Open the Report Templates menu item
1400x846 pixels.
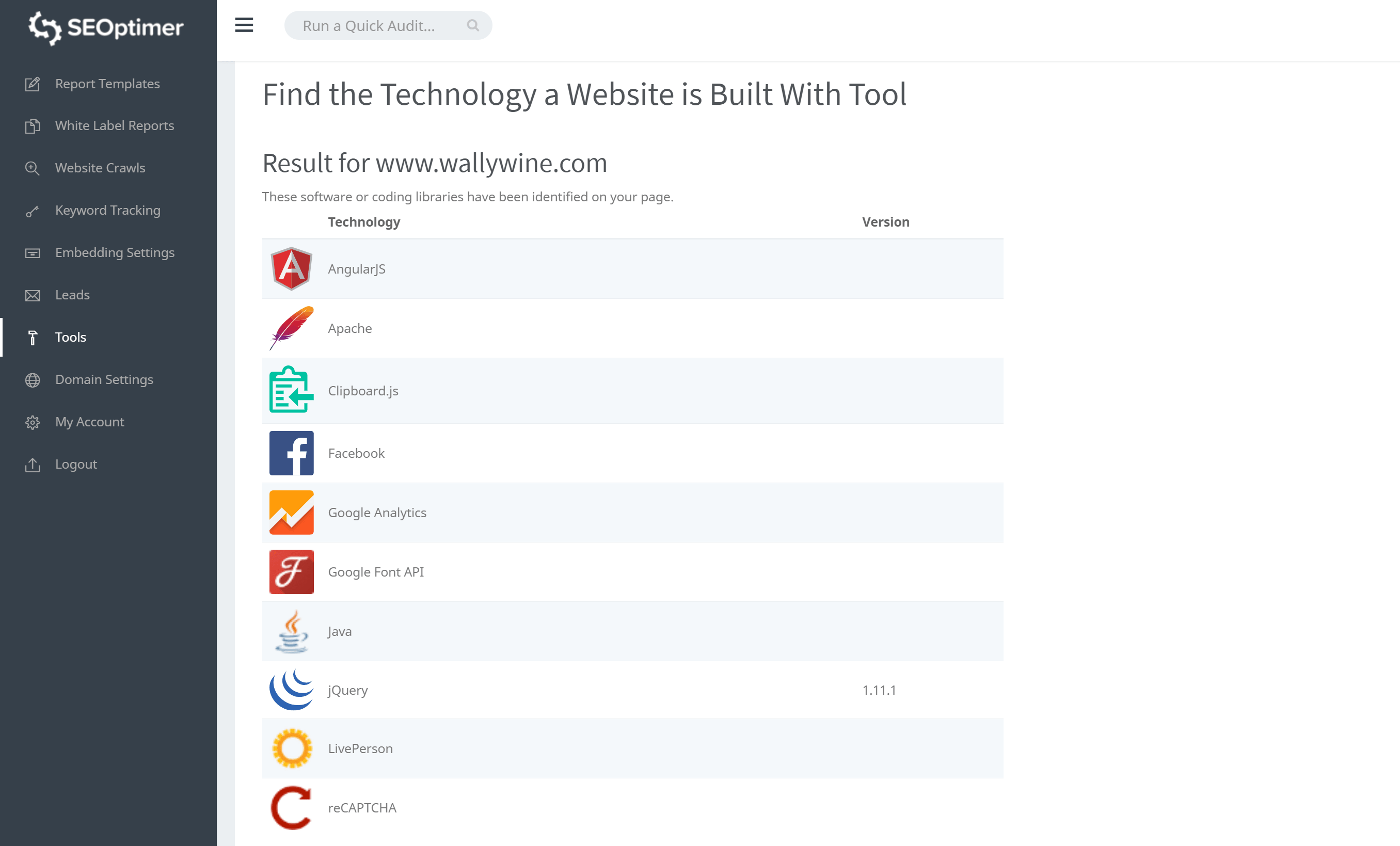click(107, 83)
